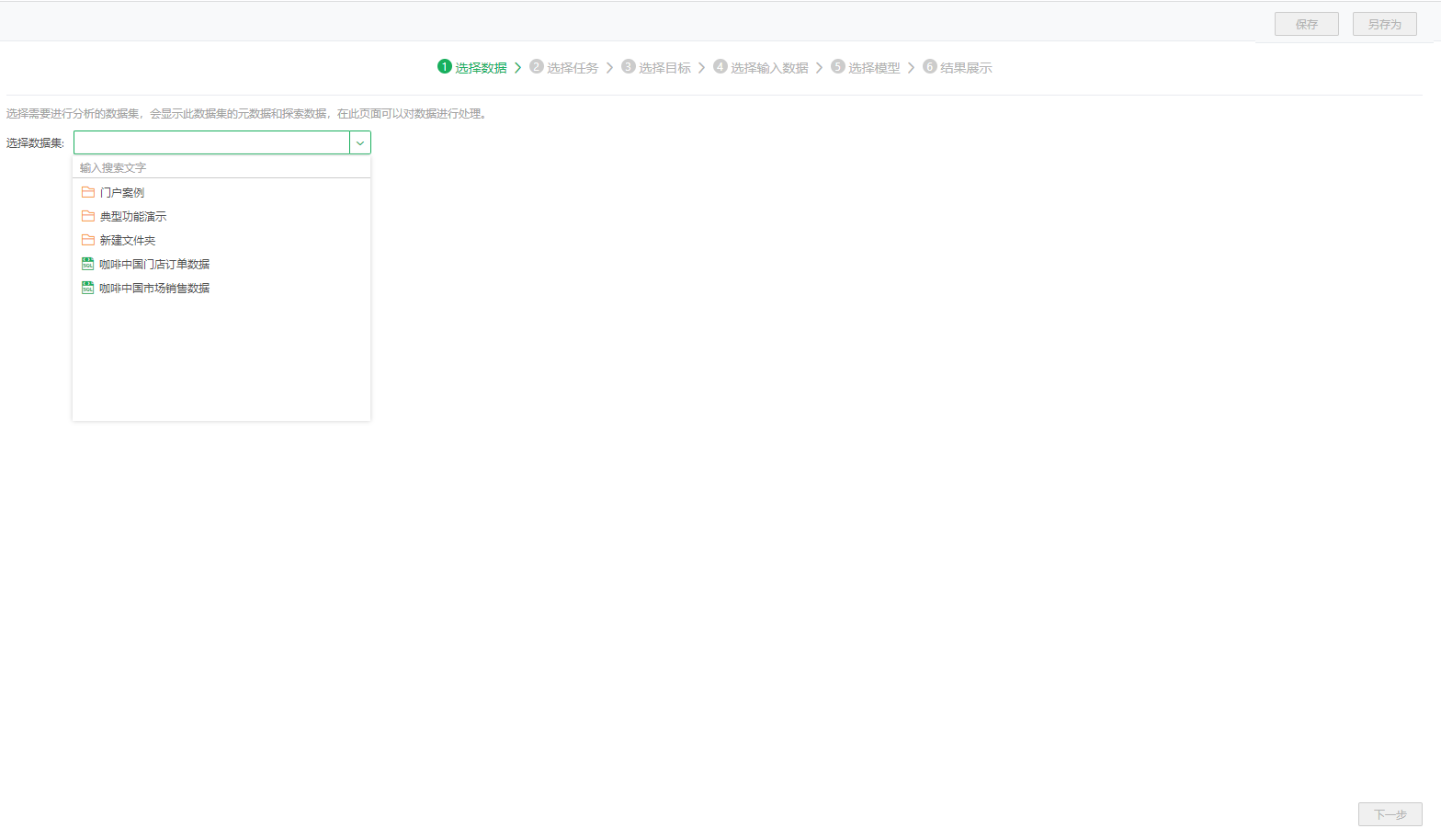
Task: Go to the 选择任务 step
Action: click(x=573, y=68)
